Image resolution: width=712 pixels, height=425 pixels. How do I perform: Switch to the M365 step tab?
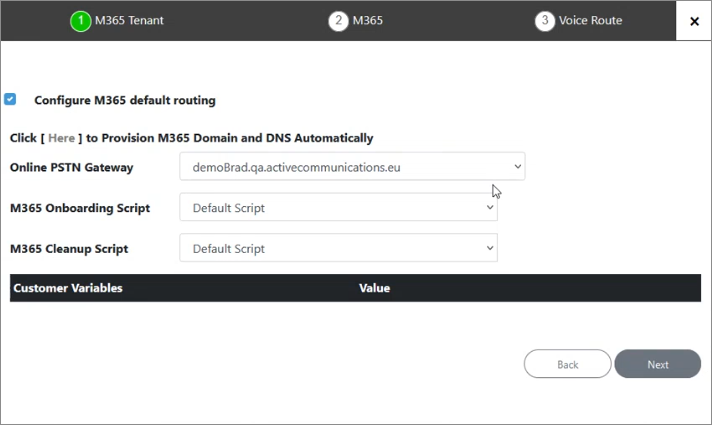[x=368, y=20]
